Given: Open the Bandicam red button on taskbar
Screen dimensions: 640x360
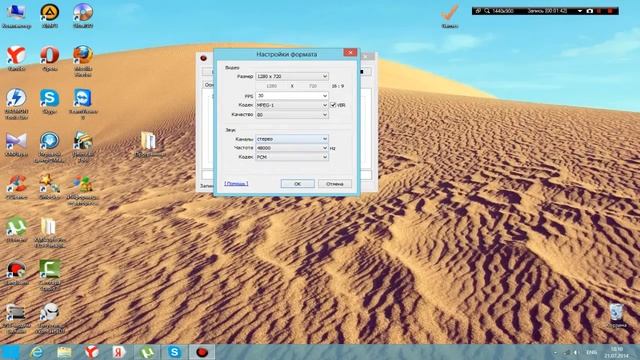Looking at the screenshot, I should pos(202,352).
